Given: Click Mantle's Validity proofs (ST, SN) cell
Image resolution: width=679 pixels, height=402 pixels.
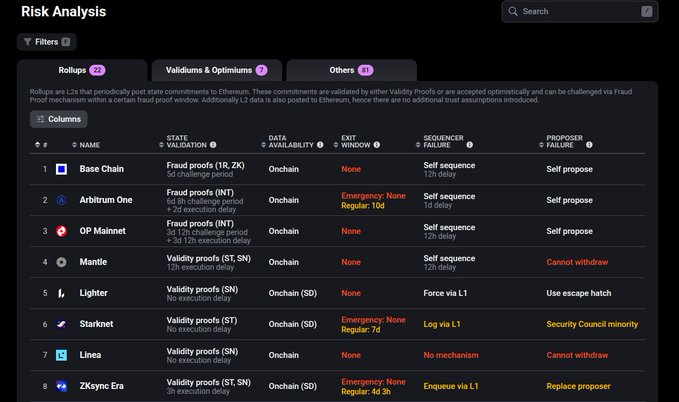Looking at the screenshot, I should (x=208, y=263).
